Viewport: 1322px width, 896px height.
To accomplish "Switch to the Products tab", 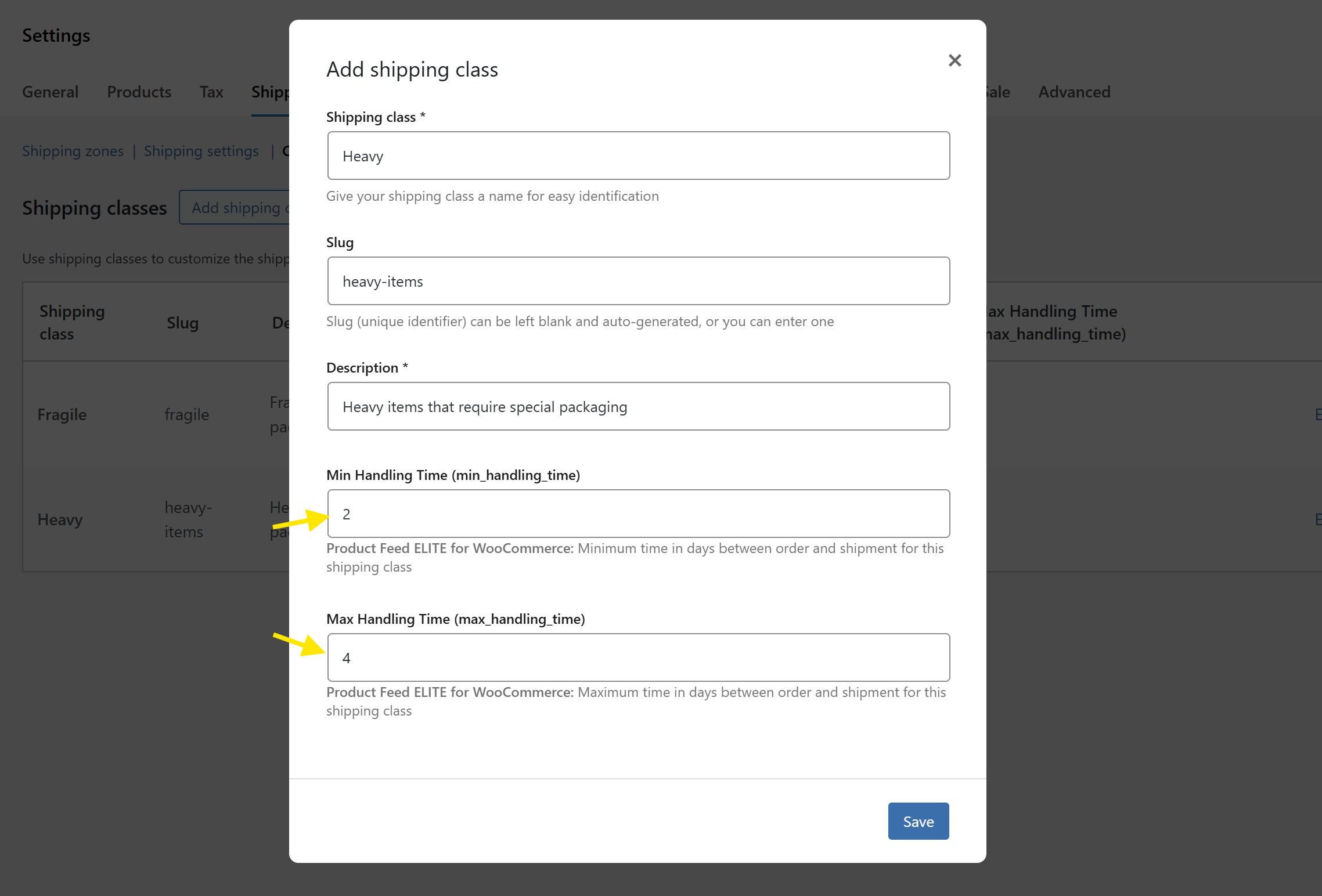I will pyautogui.click(x=139, y=92).
